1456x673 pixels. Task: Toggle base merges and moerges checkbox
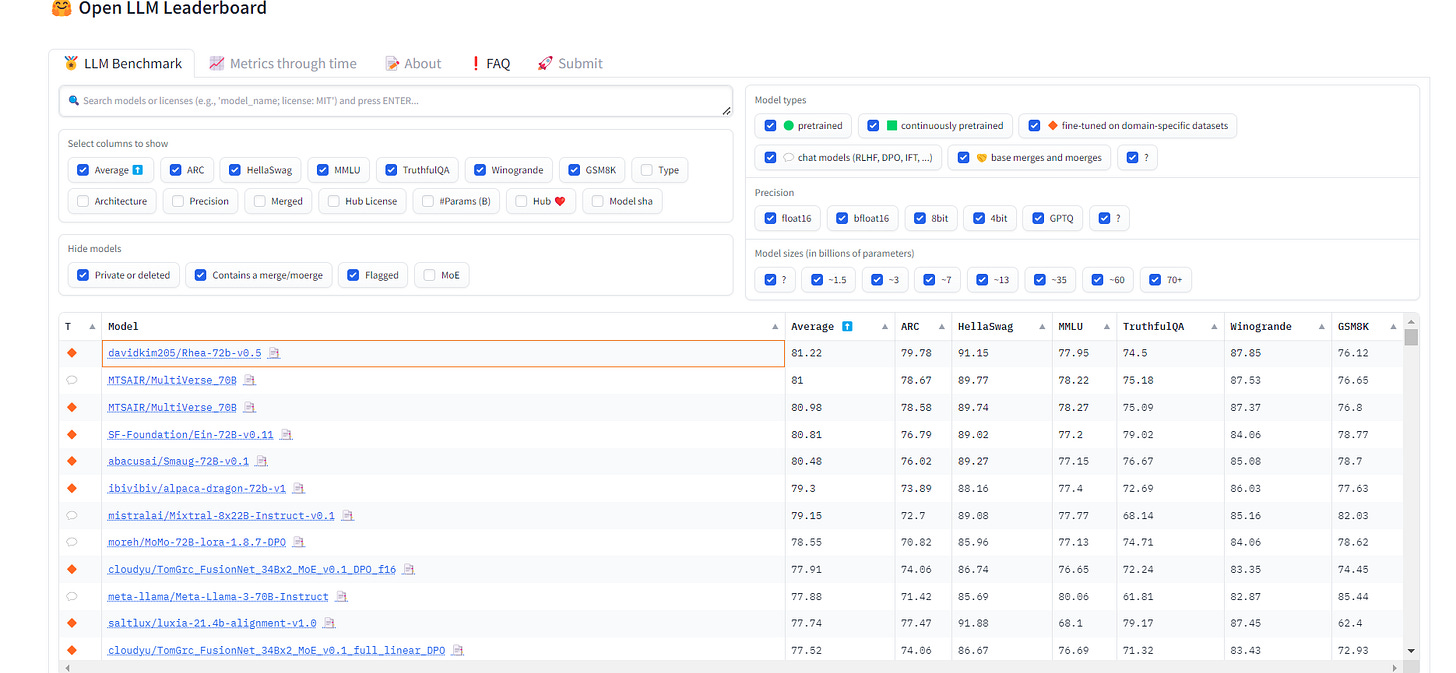click(x=963, y=157)
